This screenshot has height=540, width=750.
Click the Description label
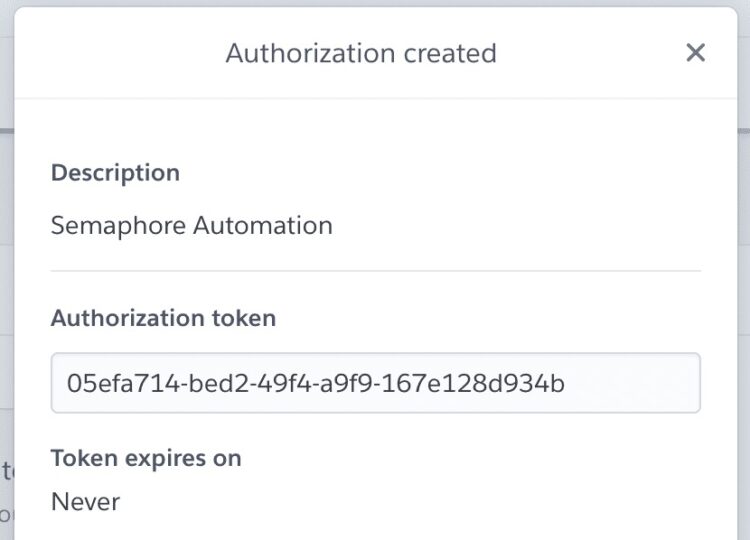pos(115,173)
